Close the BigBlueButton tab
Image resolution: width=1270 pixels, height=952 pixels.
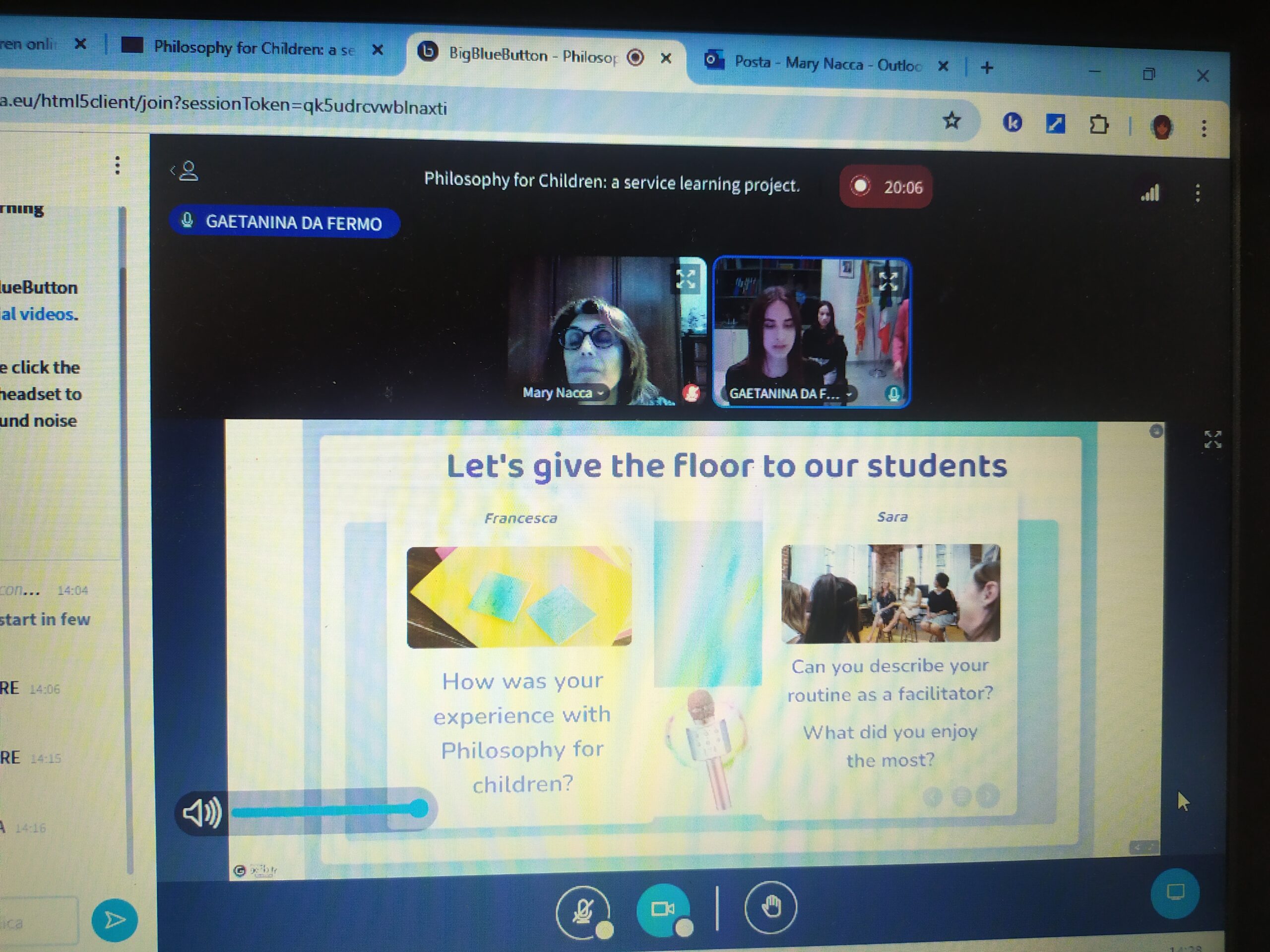click(x=666, y=58)
